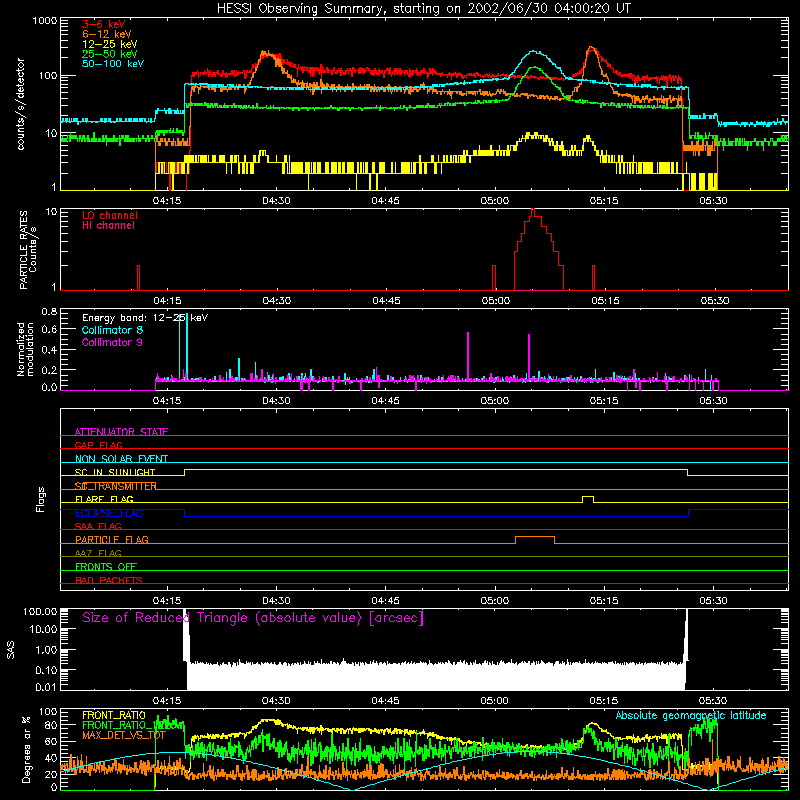The image size is (800, 800).
Task: Click the SAS axis label
Action: pos(10,649)
